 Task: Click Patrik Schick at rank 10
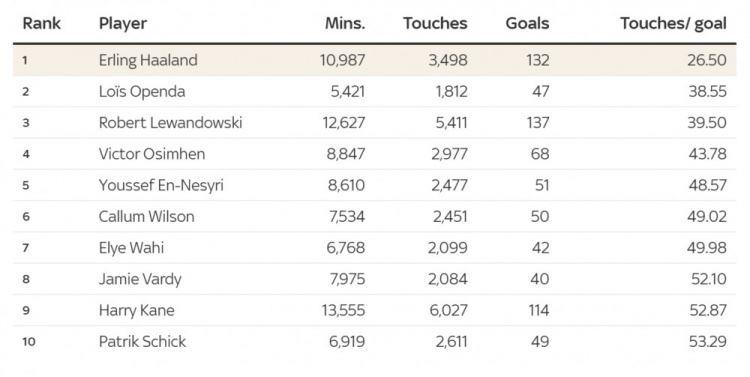coord(143,342)
